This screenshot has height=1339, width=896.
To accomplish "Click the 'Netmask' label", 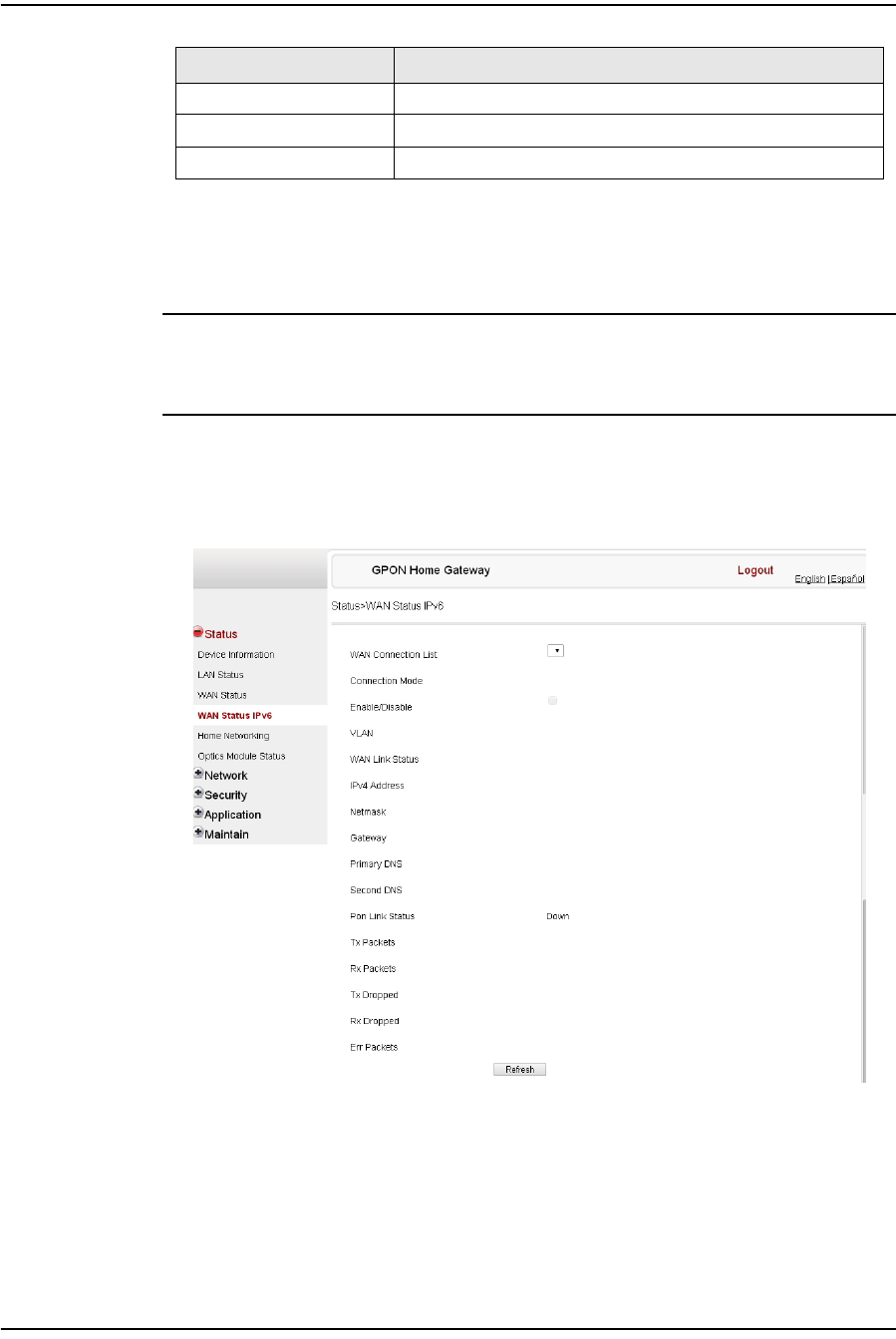I will (x=368, y=812).
